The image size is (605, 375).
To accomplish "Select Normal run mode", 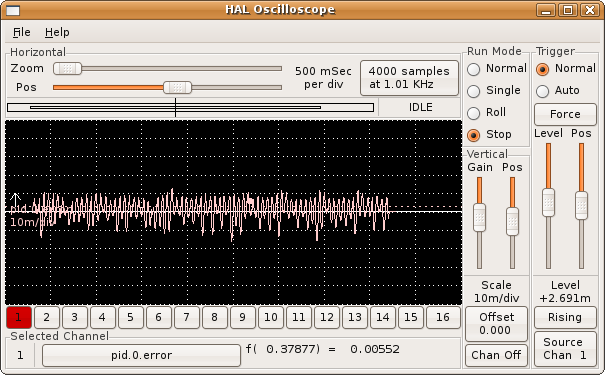I will point(497,69).
